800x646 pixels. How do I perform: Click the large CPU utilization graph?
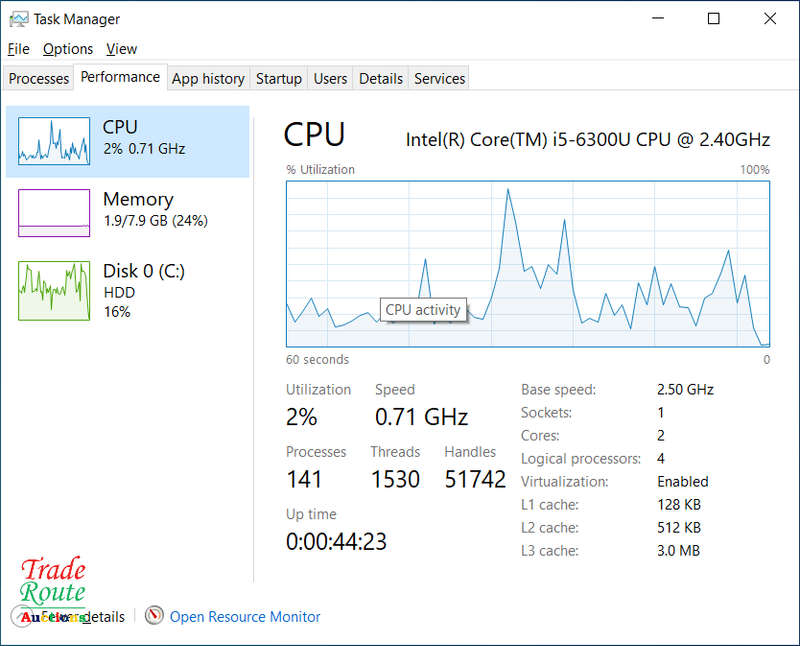[528, 264]
